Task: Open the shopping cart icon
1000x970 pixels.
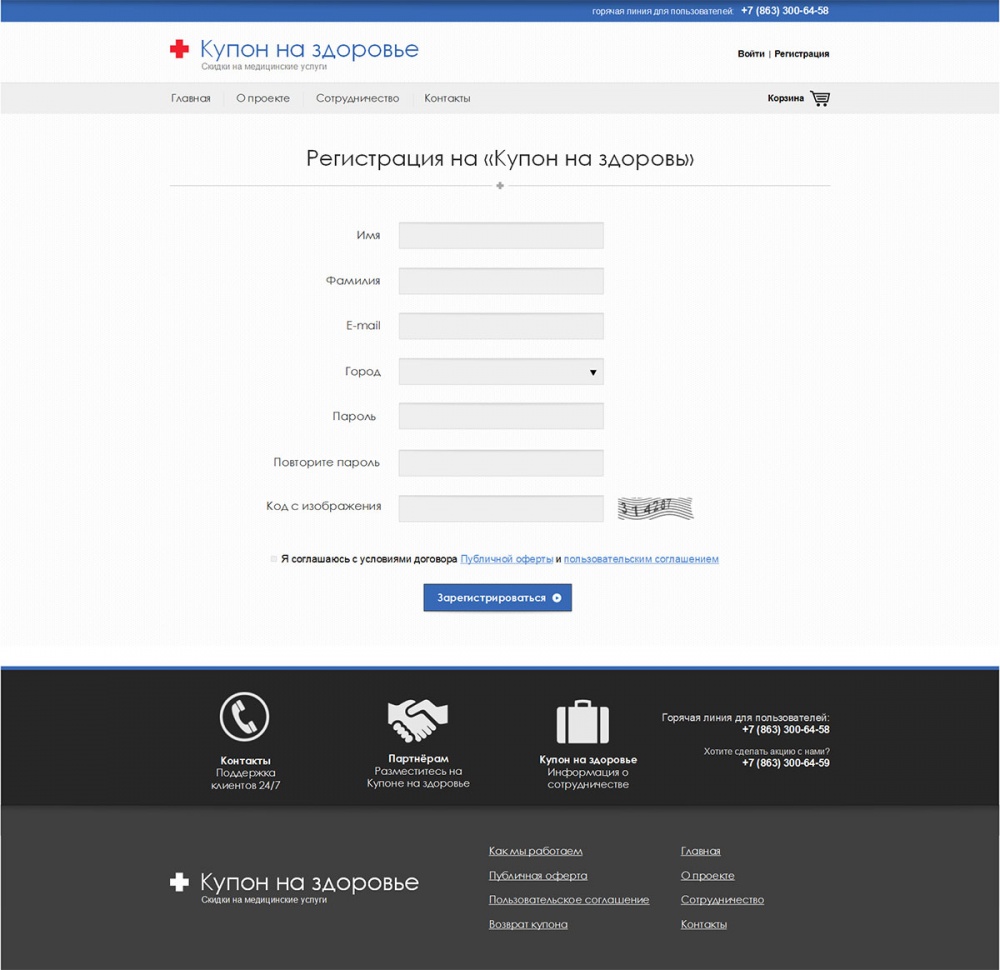Action: [x=820, y=98]
